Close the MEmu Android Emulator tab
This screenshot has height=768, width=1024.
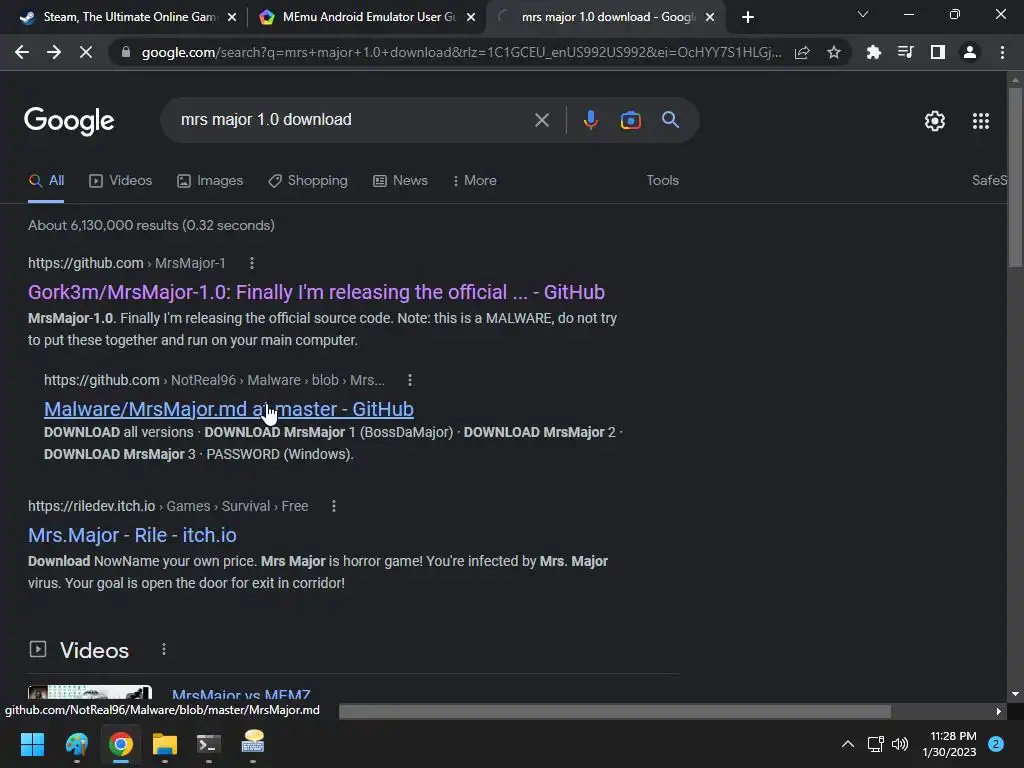pyautogui.click(x=471, y=17)
